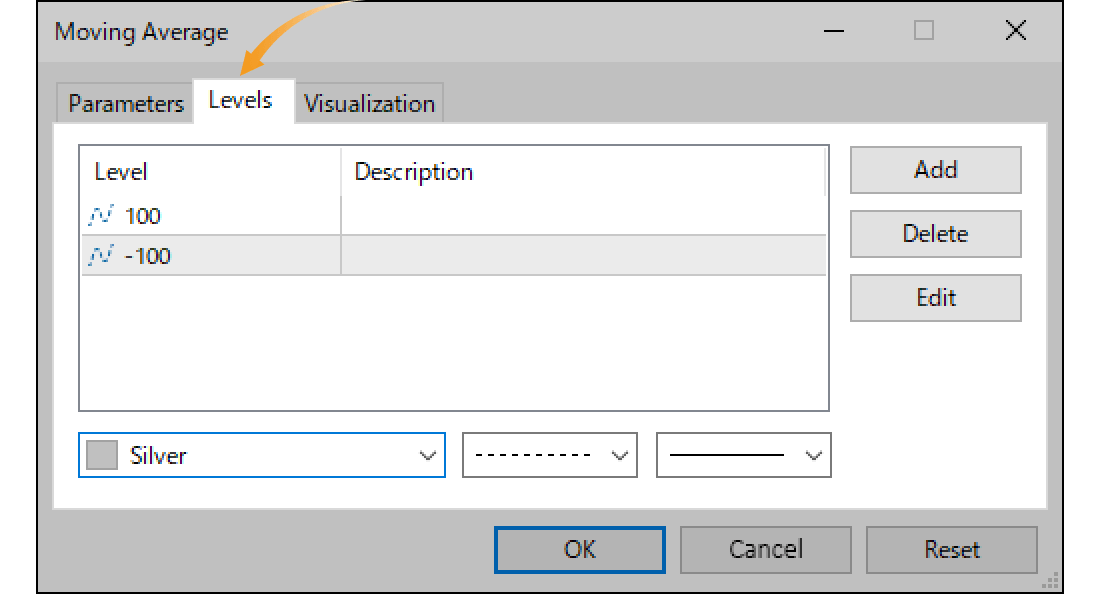This screenshot has width=1100, height=594.
Task: Edit the selected level
Action: pos(935,298)
